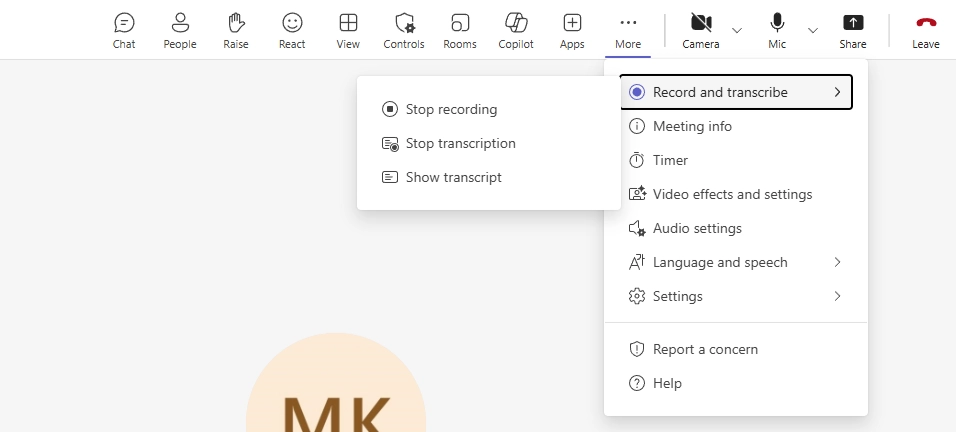
Task: Change the meeting View layout
Action: [348, 30]
